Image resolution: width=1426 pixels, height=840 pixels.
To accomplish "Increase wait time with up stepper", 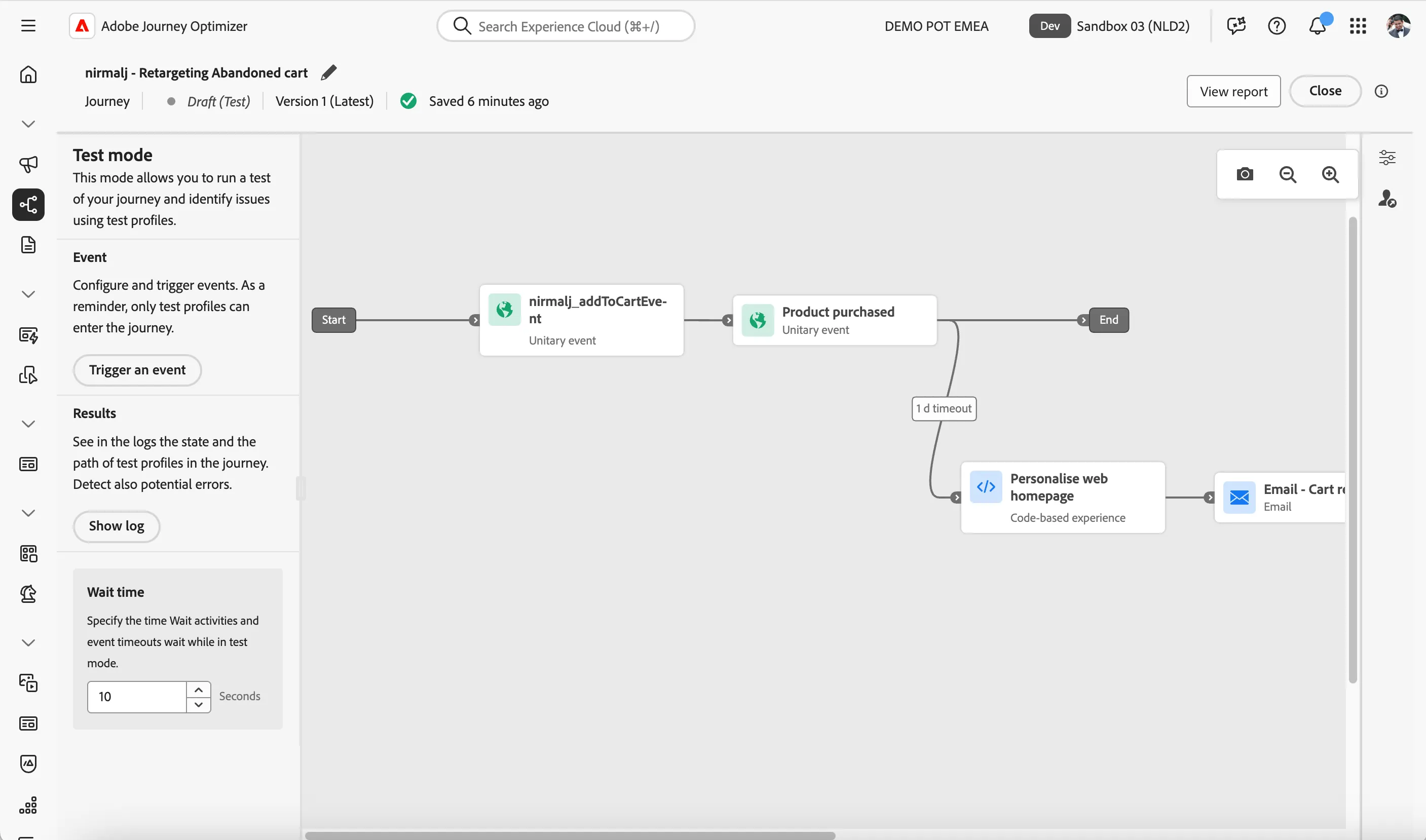I will click(x=198, y=690).
